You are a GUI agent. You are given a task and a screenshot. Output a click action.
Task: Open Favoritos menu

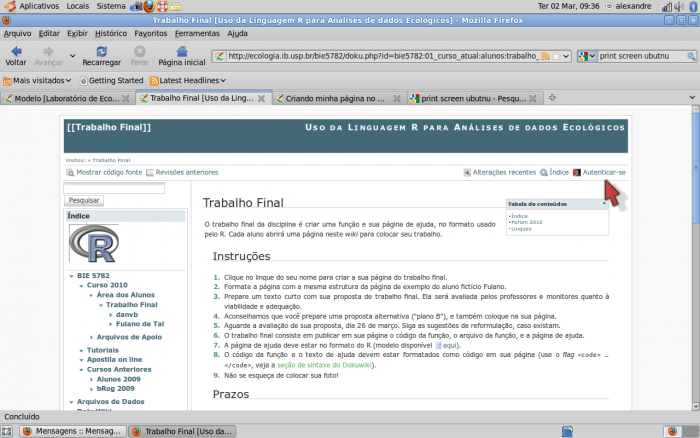[x=150, y=33]
